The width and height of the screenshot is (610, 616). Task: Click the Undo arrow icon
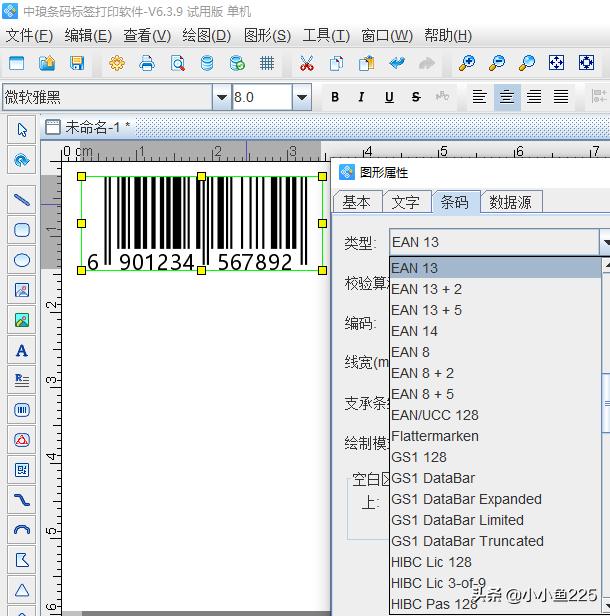pos(397,63)
